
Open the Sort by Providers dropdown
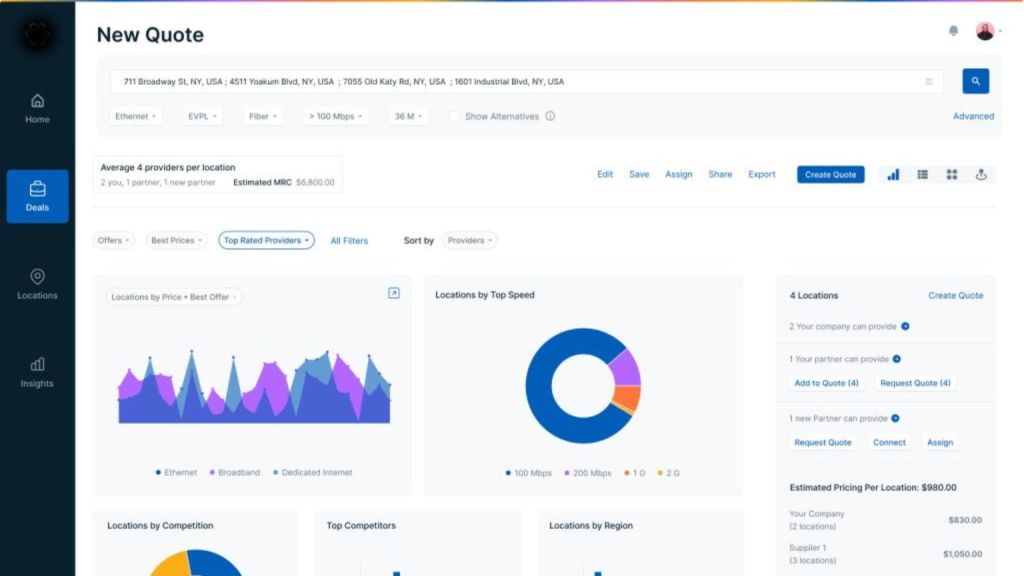[469, 241]
